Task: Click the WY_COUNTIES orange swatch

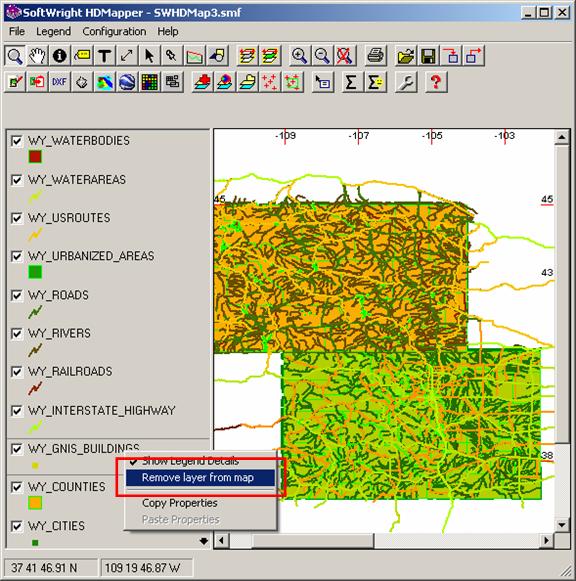Action: point(35,503)
